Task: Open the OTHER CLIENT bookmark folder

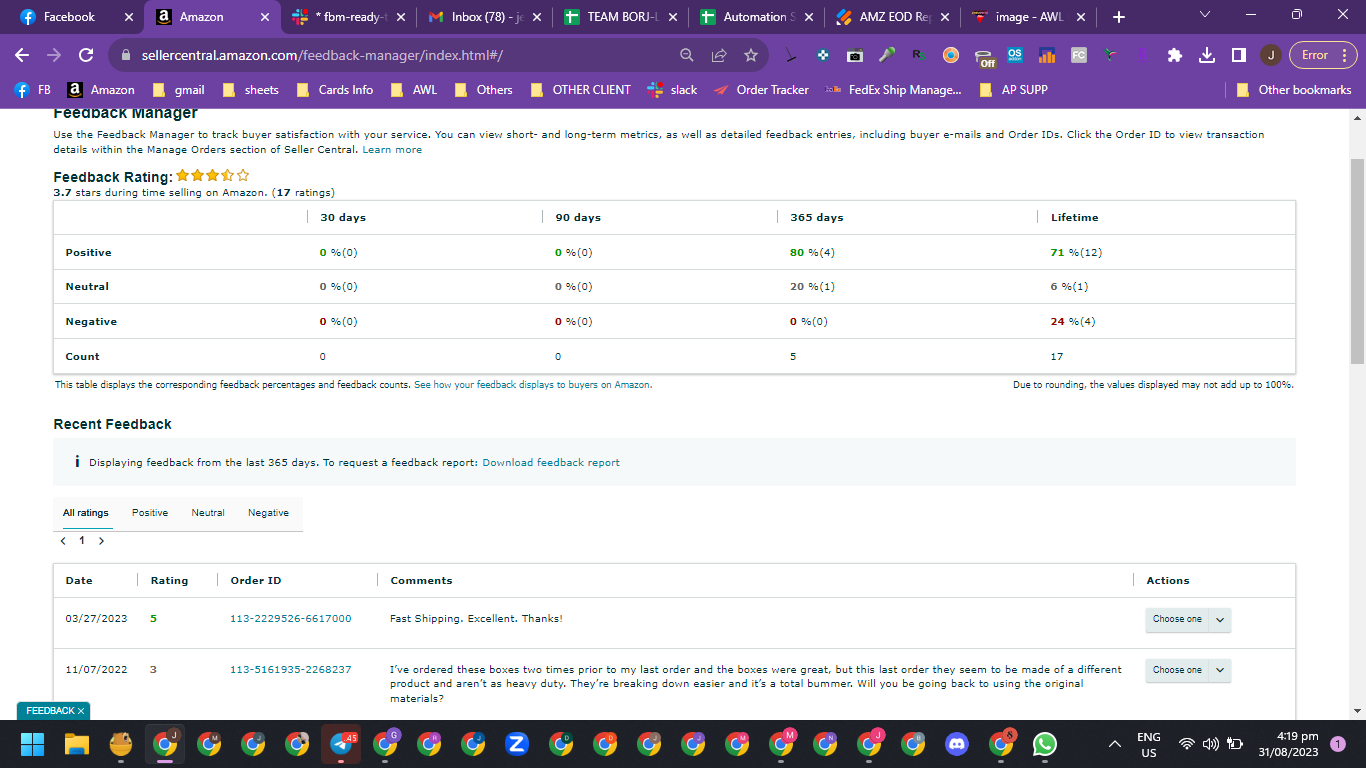Action: point(581,90)
